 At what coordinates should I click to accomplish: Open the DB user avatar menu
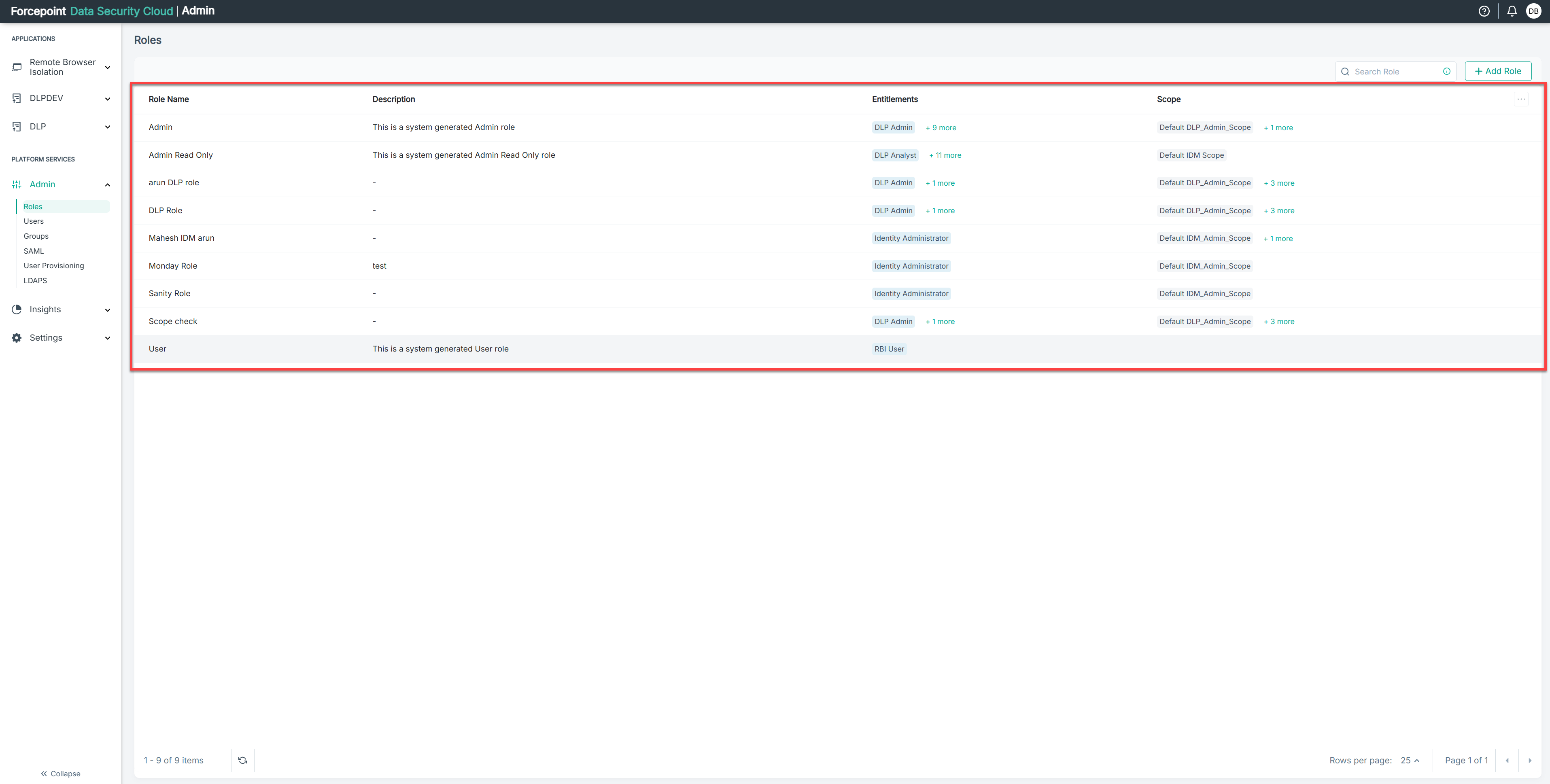1533,11
